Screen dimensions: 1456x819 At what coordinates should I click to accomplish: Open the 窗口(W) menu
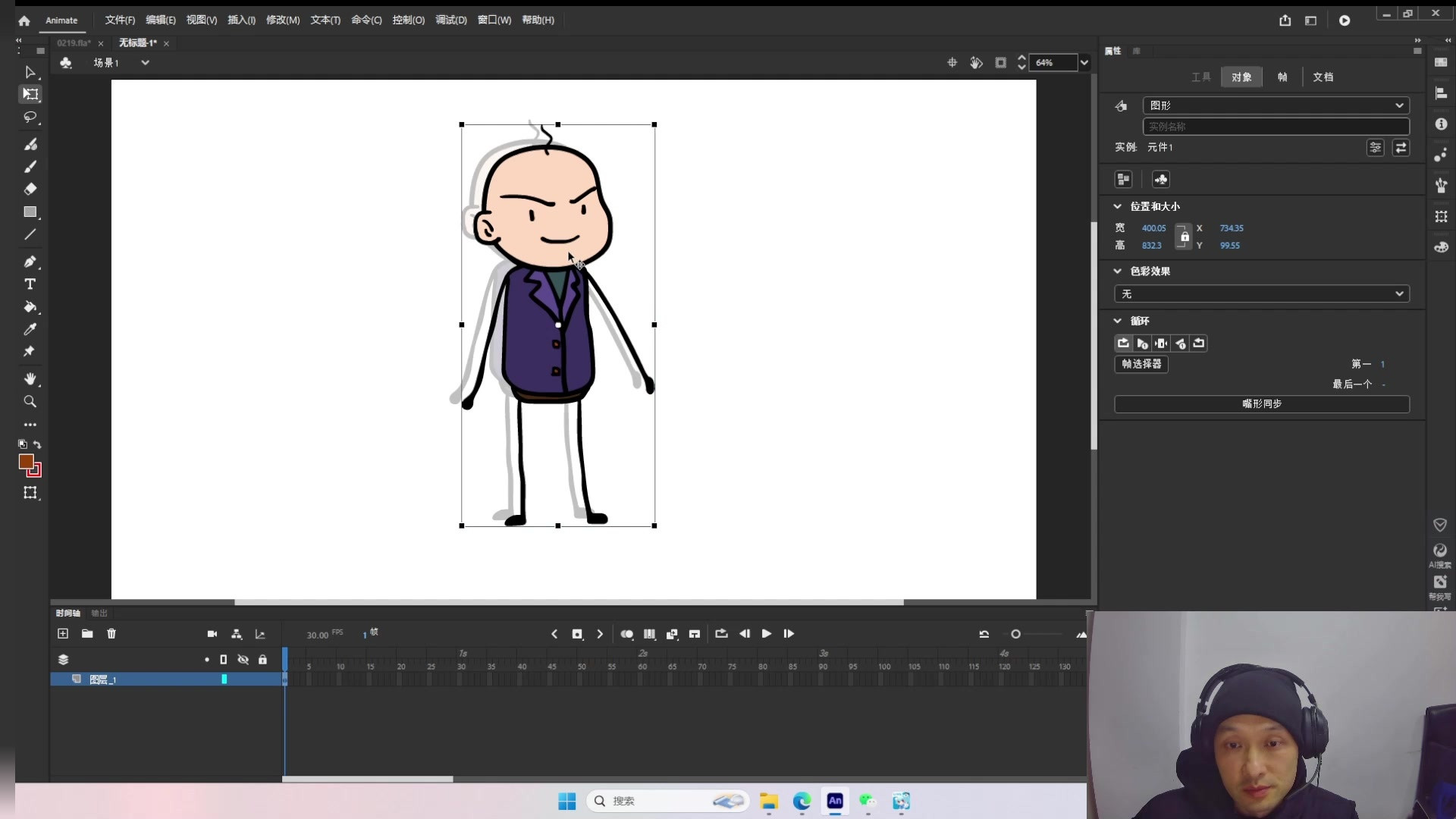(494, 20)
